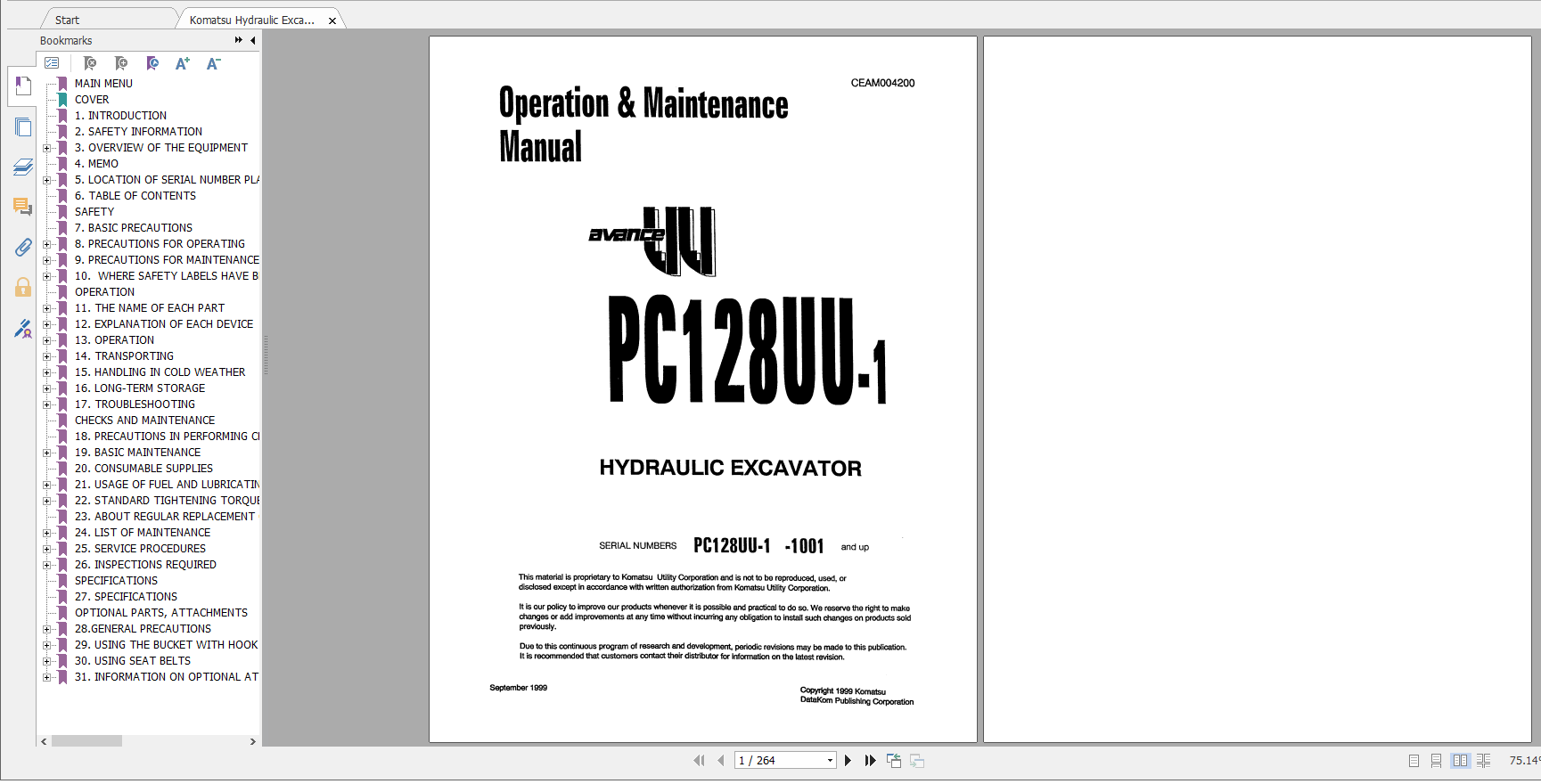This screenshot has height=784, width=1541.
Task: Select 16. LONG-TERM STORAGE bookmark
Action: tap(140, 388)
